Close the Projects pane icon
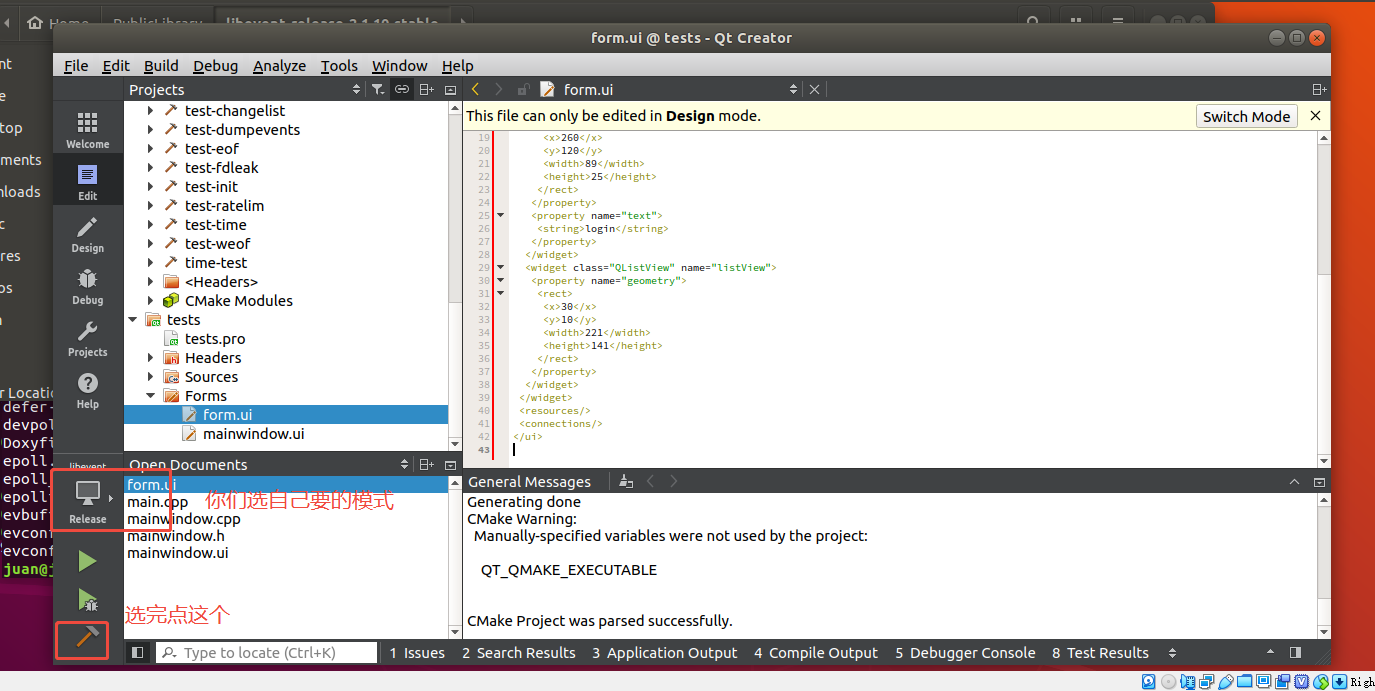Screen dimensions: 1375x691 coord(451,90)
